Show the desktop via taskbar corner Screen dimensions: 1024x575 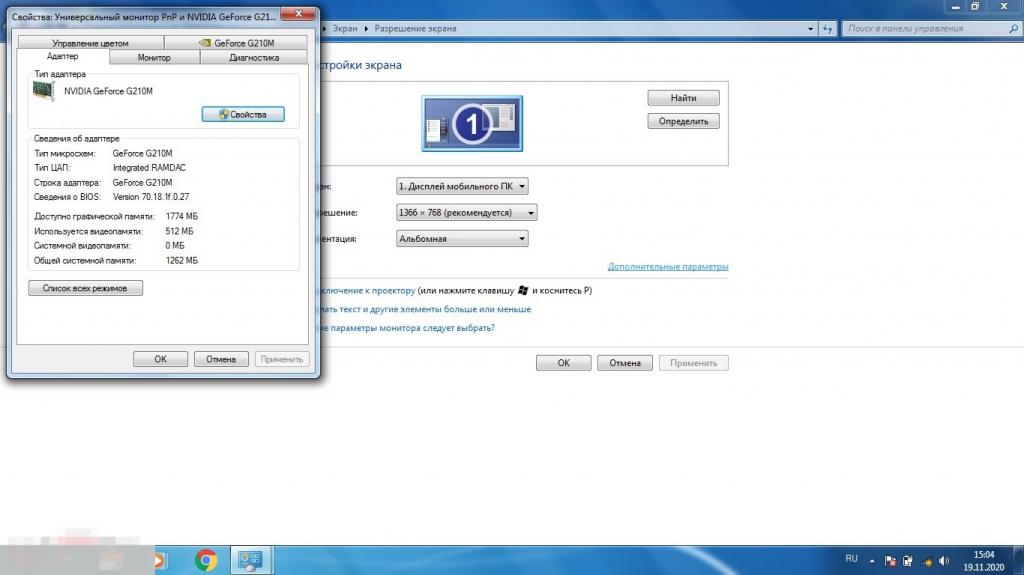click(x=1018, y=561)
